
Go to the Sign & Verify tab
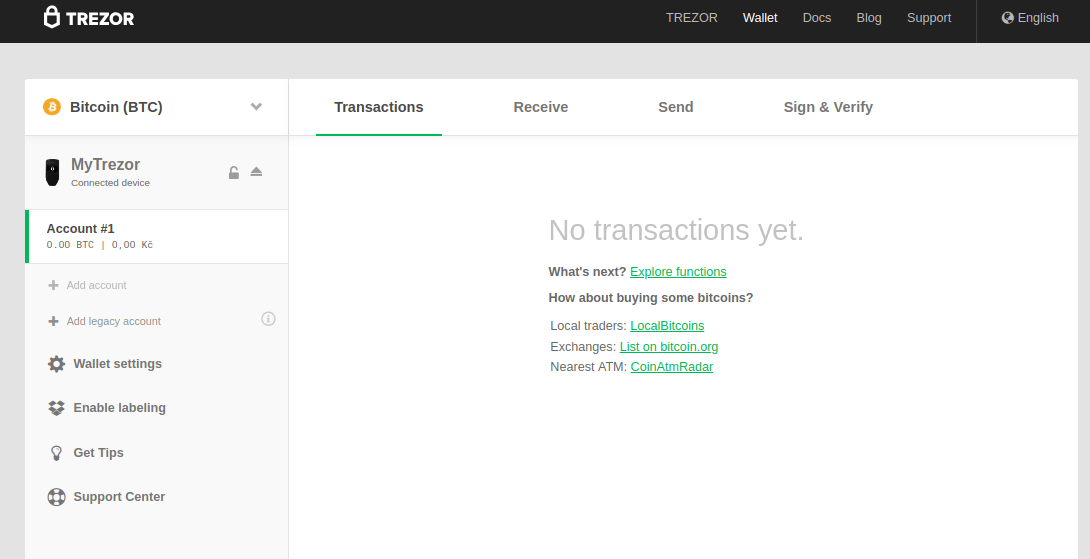[x=828, y=107]
